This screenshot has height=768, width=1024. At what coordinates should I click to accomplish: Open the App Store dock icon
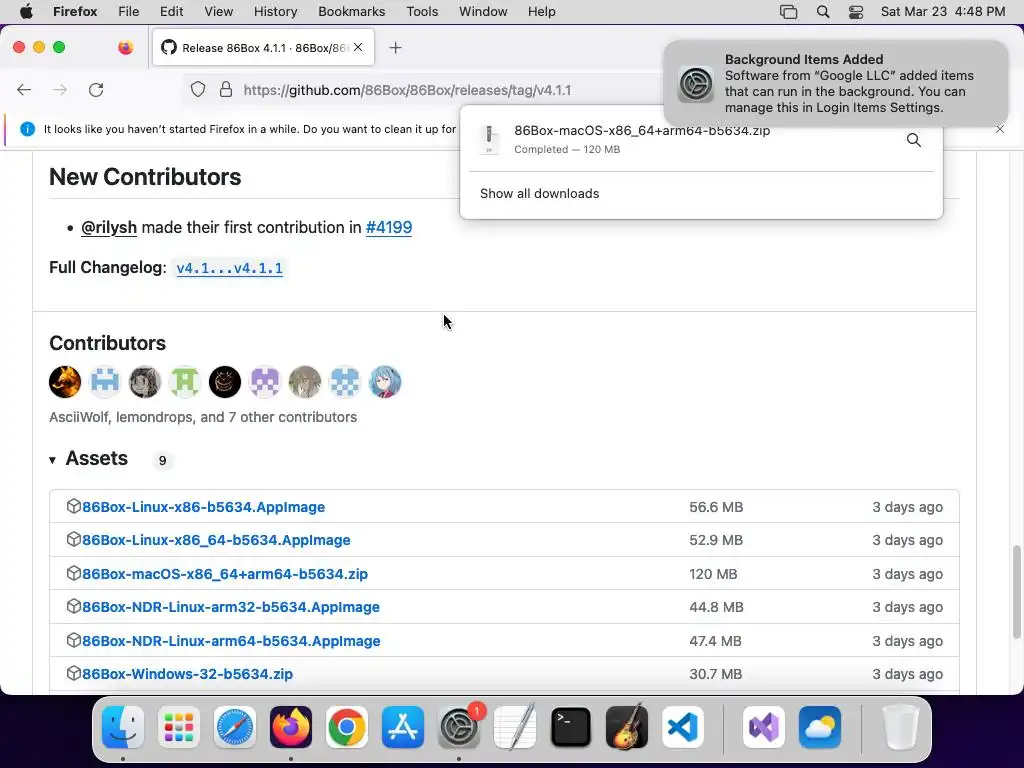click(x=403, y=727)
